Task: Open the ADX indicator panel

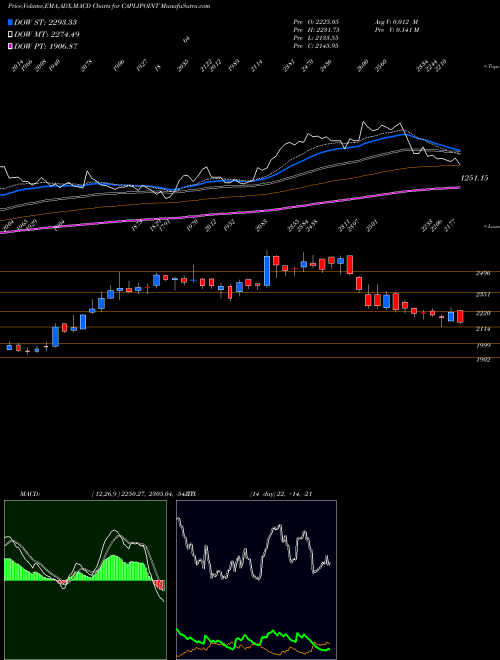Action: tap(256, 580)
